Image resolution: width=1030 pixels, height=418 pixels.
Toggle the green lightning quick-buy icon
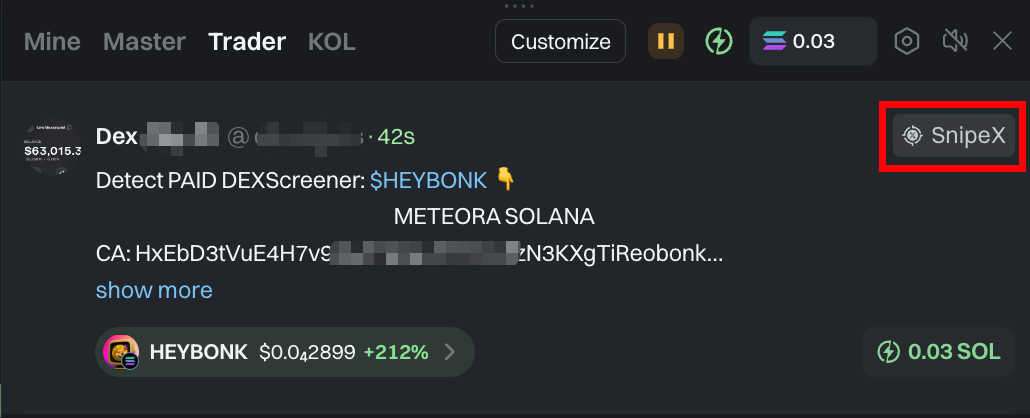point(718,42)
